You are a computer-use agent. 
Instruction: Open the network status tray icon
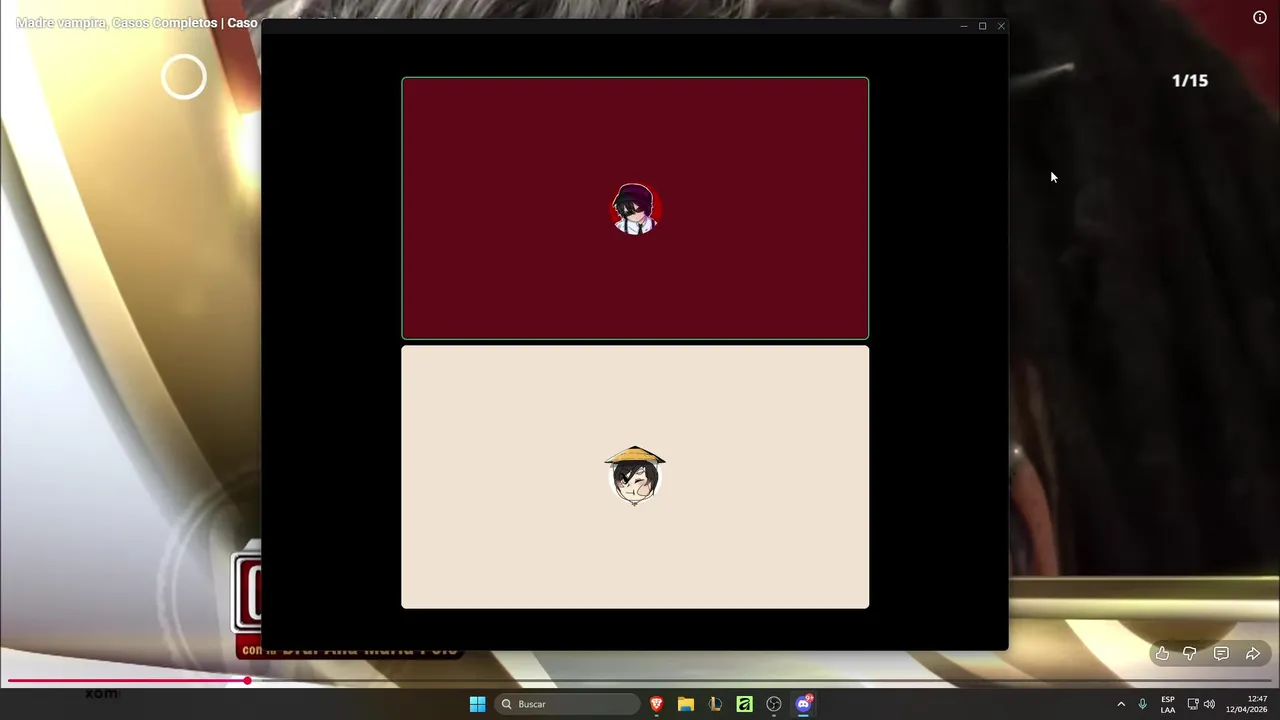click(1193, 704)
